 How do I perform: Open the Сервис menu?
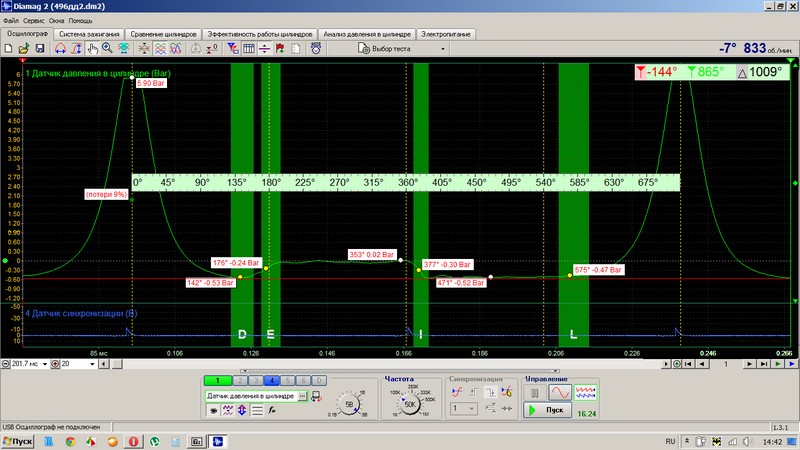34,21
